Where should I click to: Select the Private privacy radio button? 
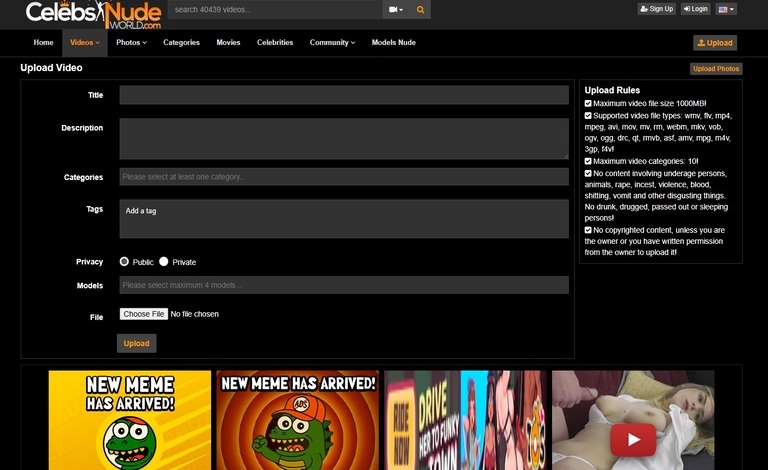[164, 261]
